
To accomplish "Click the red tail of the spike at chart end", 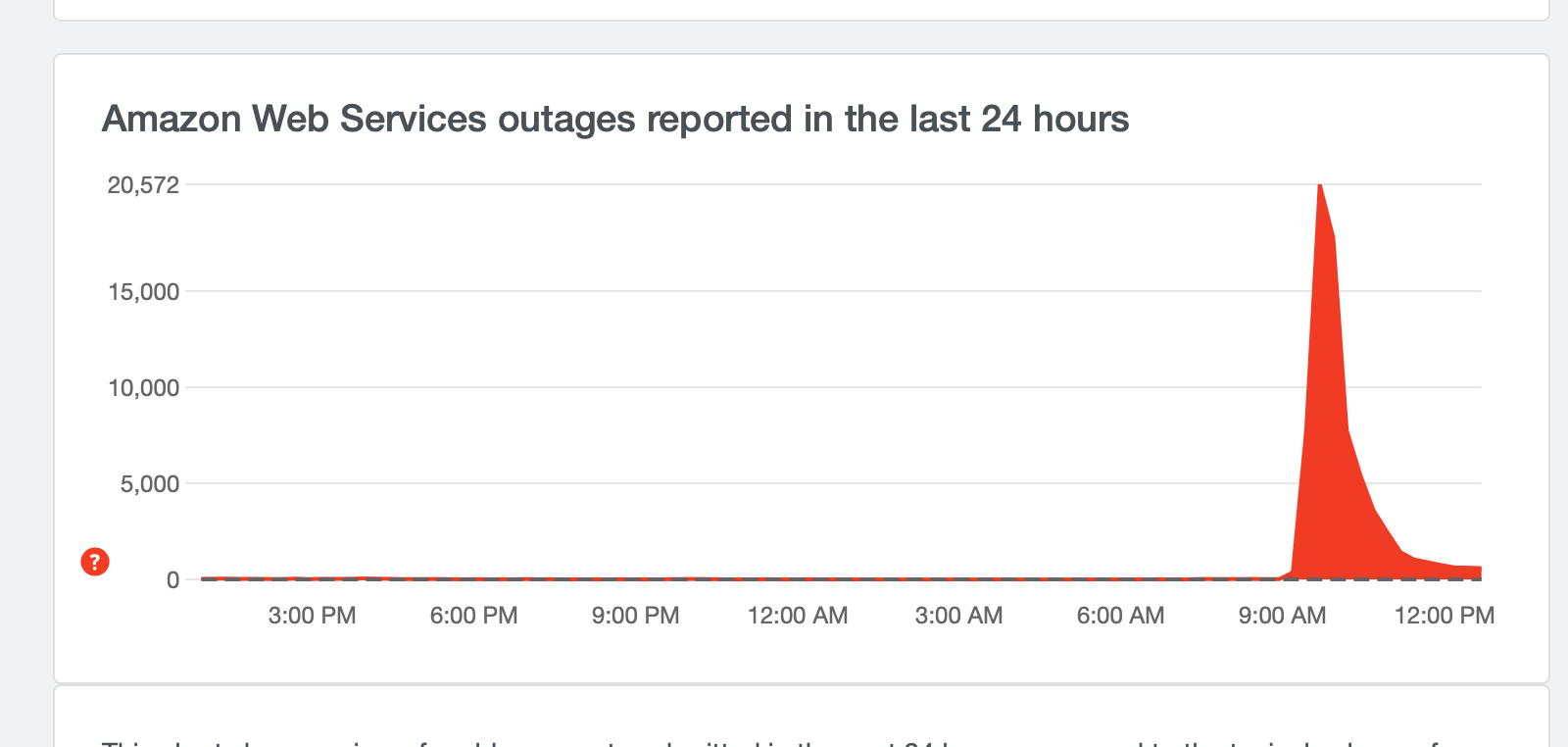I will coord(1460,572).
